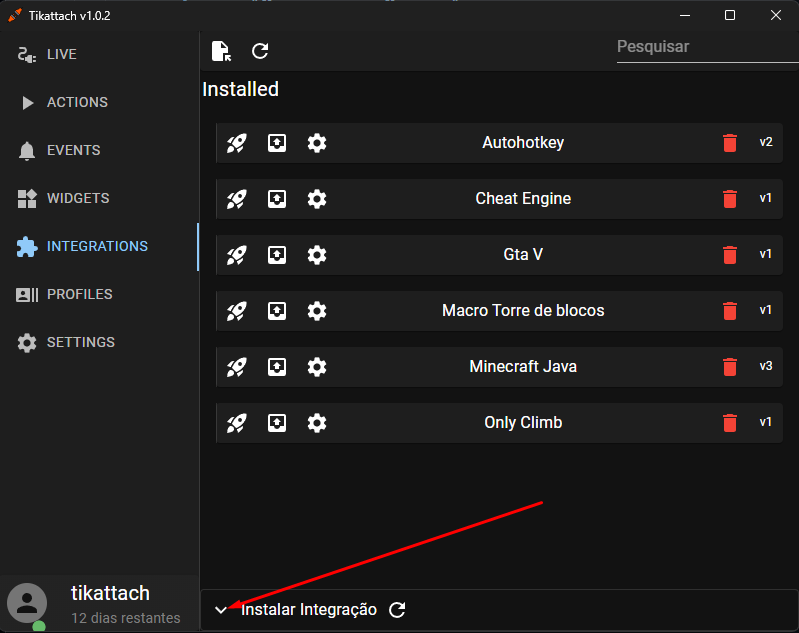Refresh the installed integrations list
This screenshot has height=633, width=799.
pyautogui.click(x=260, y=51)
